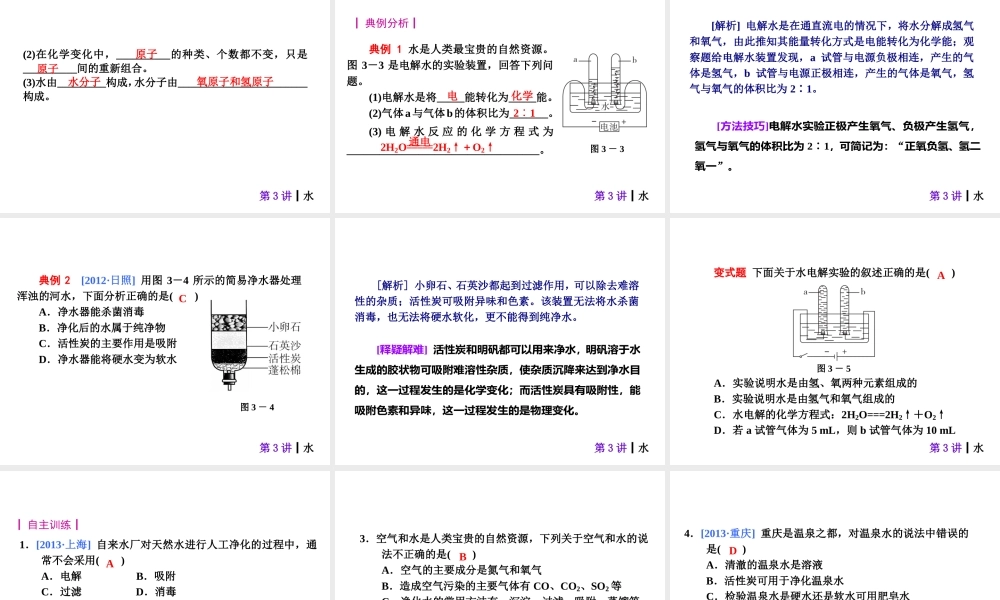The height and width of the screenshot is (600, 1000).
Task: Select the slide about 典例 1 electrolysis question
Action: (500, 106)
